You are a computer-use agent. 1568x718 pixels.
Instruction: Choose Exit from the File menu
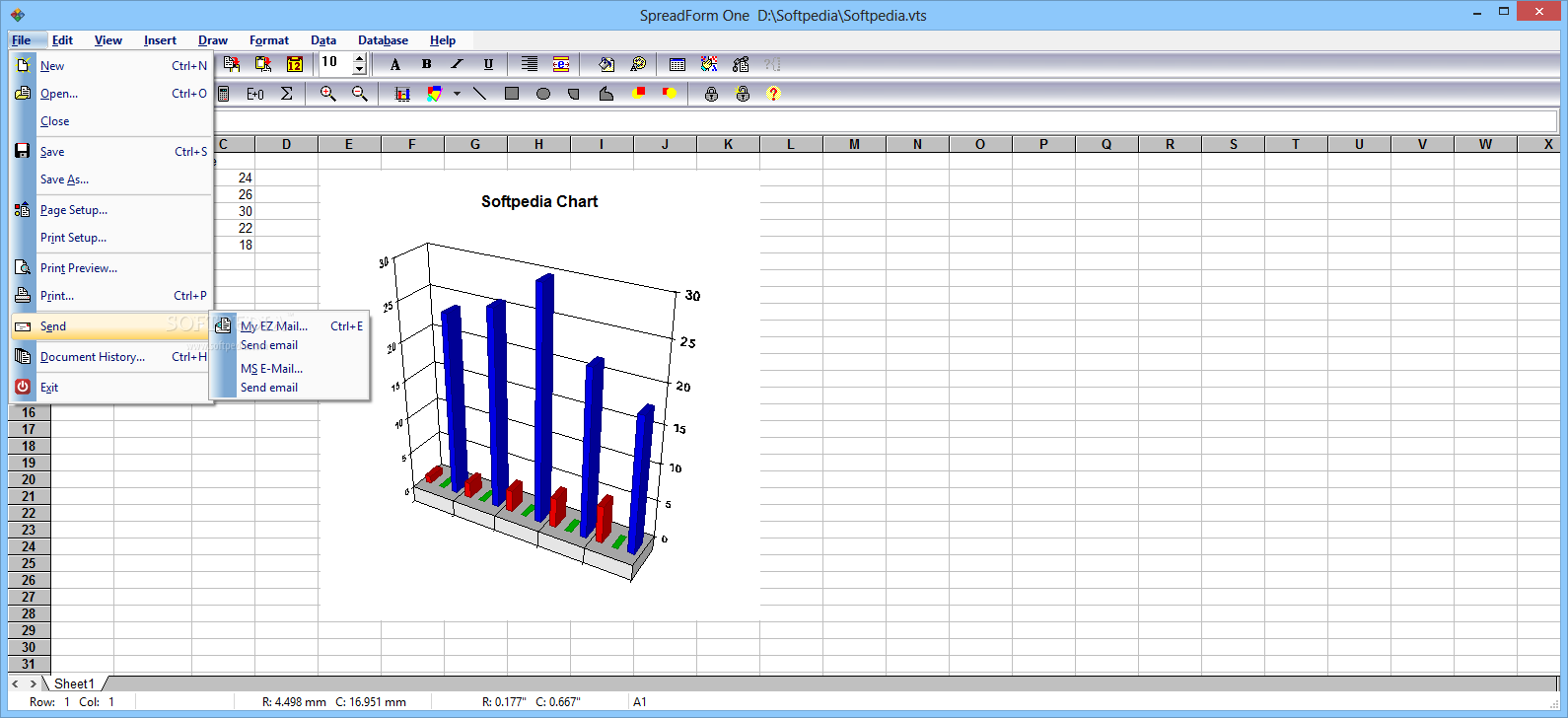(x=111, y=388)
